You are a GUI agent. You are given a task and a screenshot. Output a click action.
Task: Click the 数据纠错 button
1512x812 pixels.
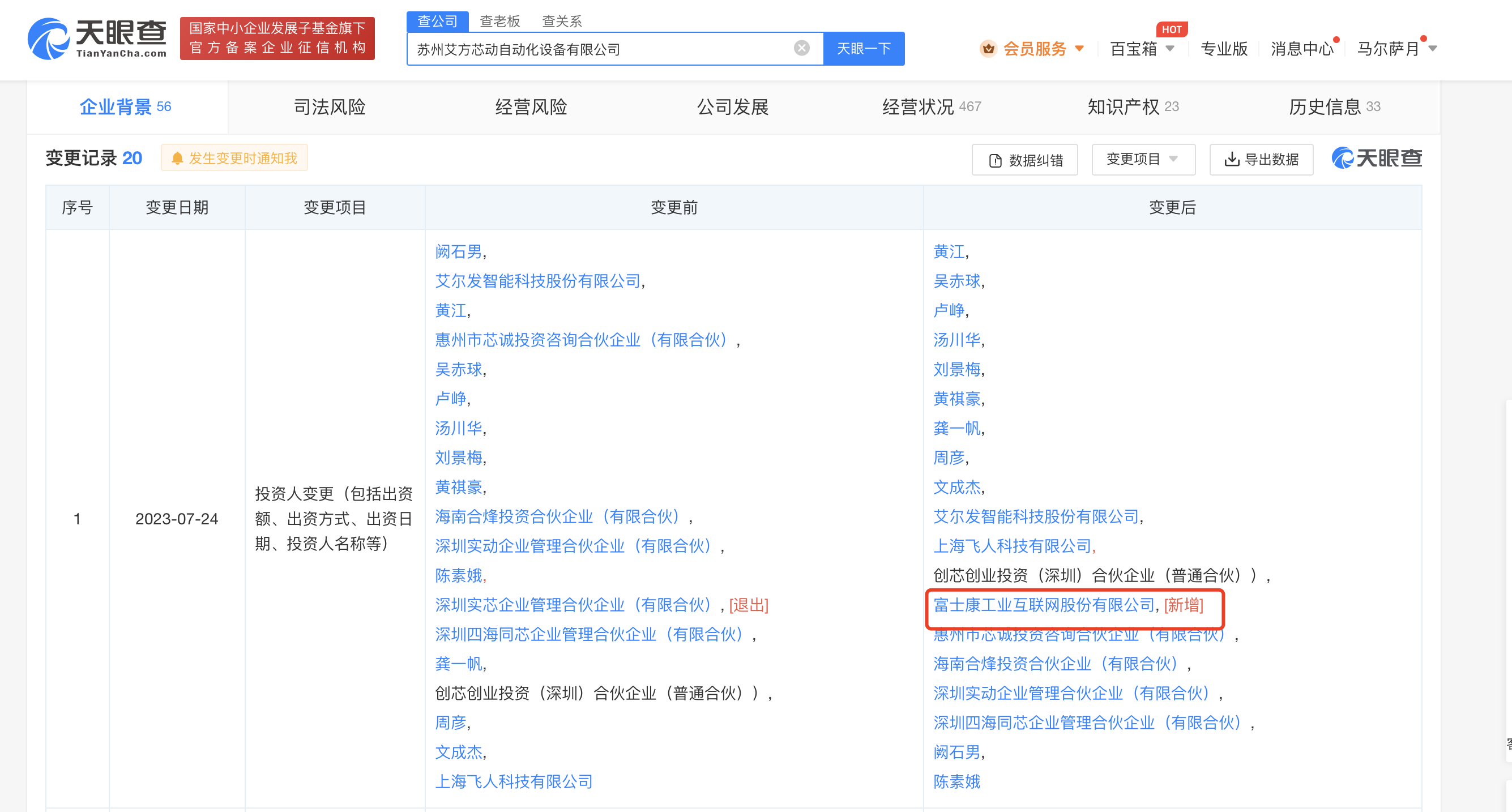1024,160
